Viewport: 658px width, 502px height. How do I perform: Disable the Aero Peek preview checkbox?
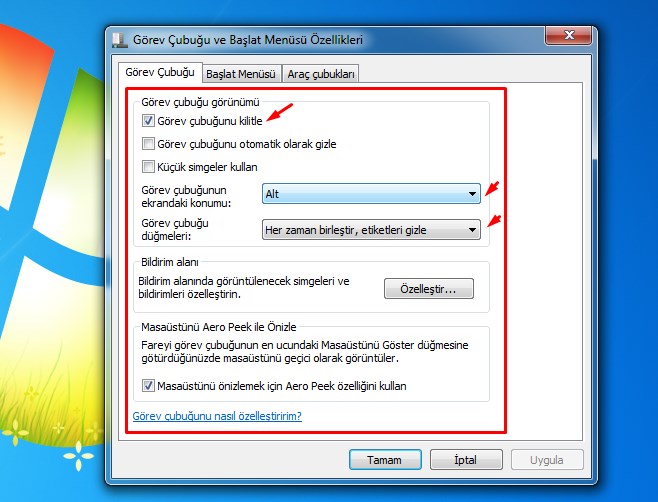coord(148,385)
